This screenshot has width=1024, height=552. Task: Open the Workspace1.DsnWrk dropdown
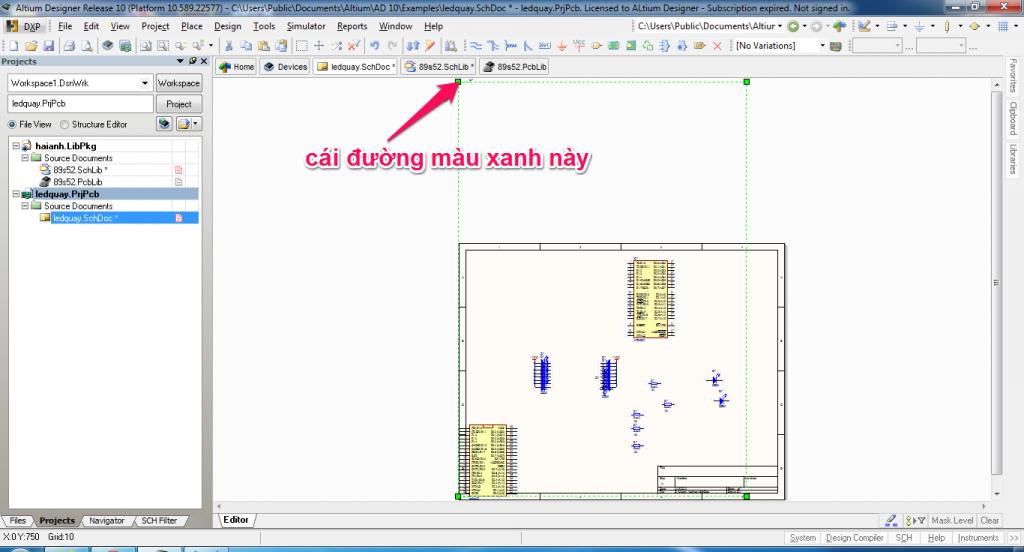(x=145, y=83)
